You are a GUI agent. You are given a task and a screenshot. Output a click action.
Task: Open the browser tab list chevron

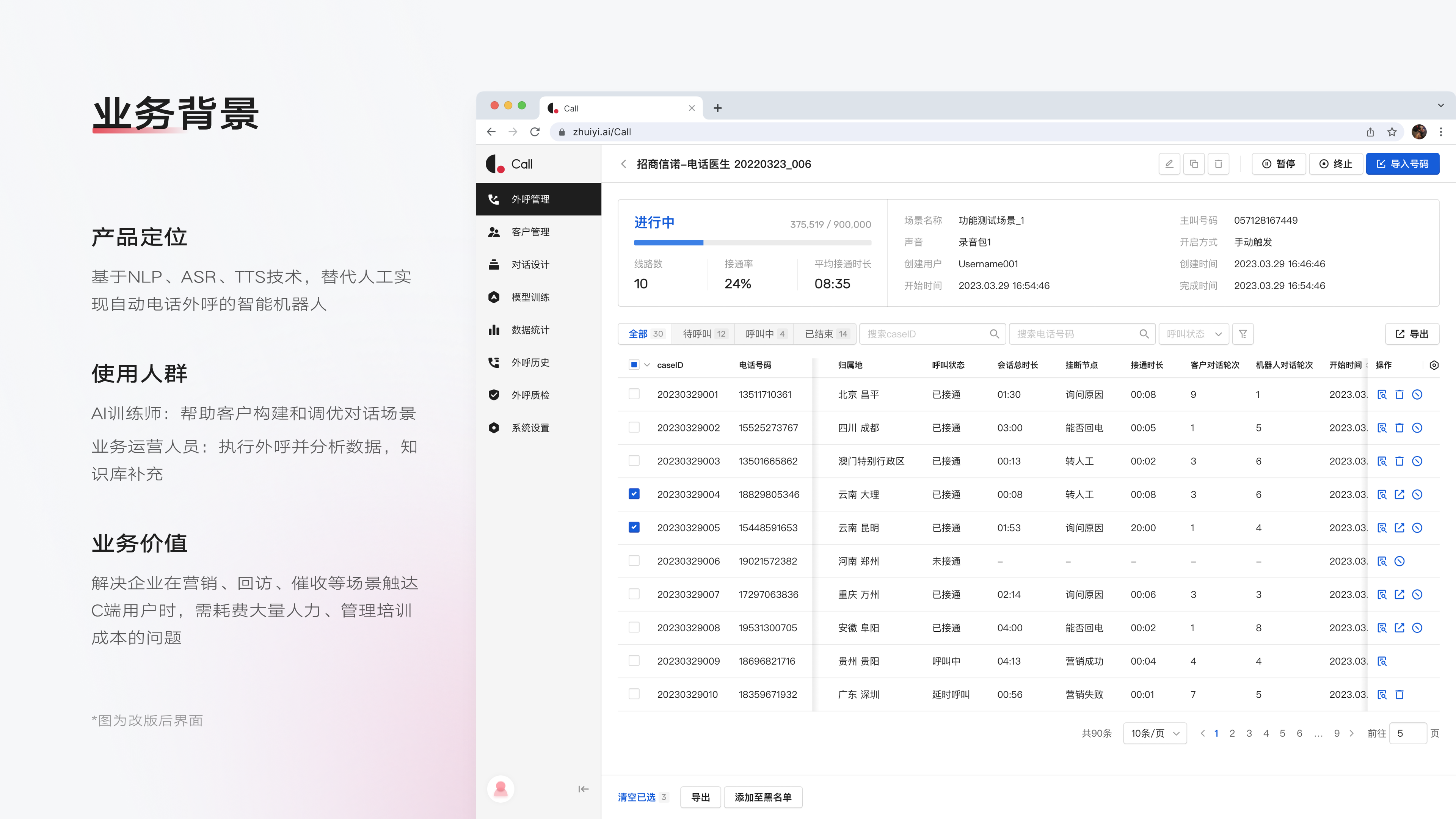[1441, 106]
